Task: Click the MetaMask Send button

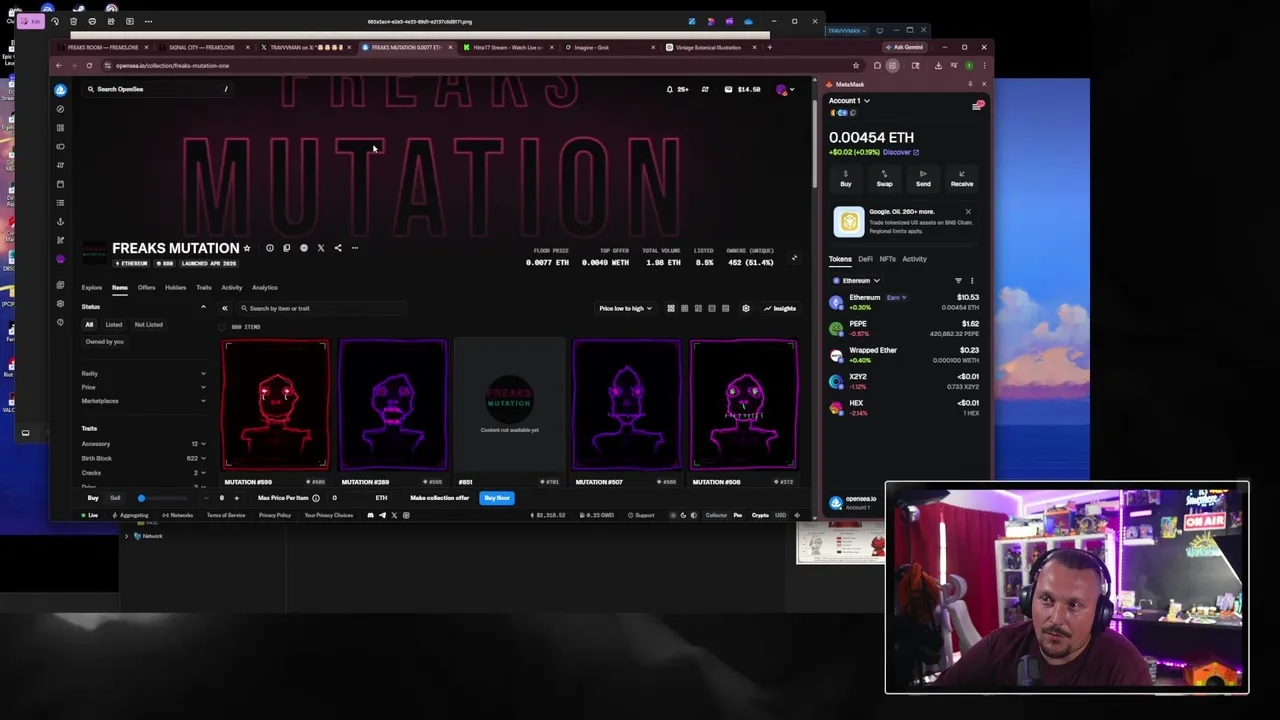Action: (923, 178)
